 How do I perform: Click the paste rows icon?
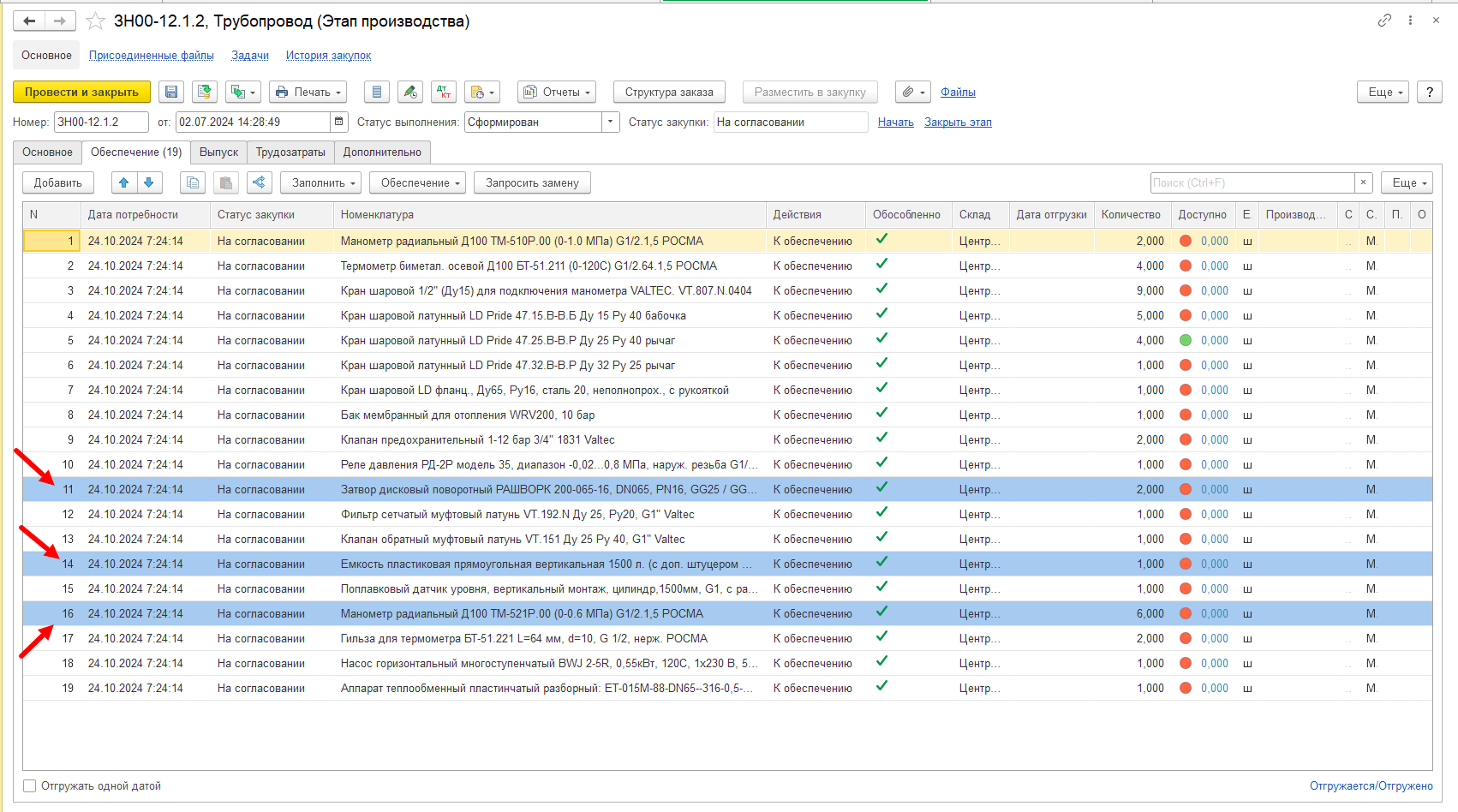pyautogui.click(x=226, y=182)
